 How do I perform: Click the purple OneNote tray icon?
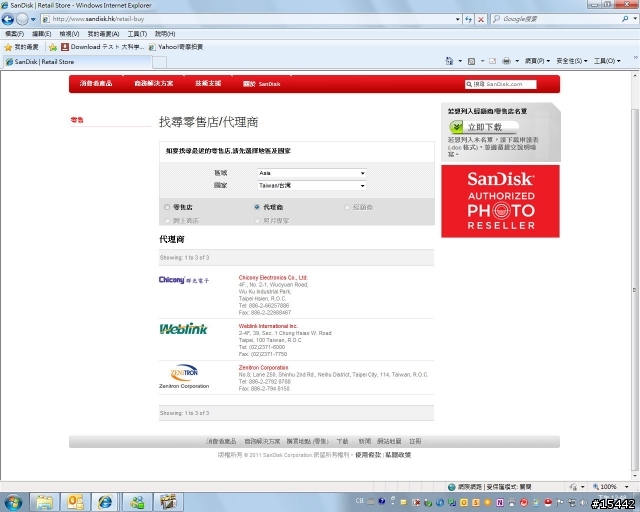point(500,503)
